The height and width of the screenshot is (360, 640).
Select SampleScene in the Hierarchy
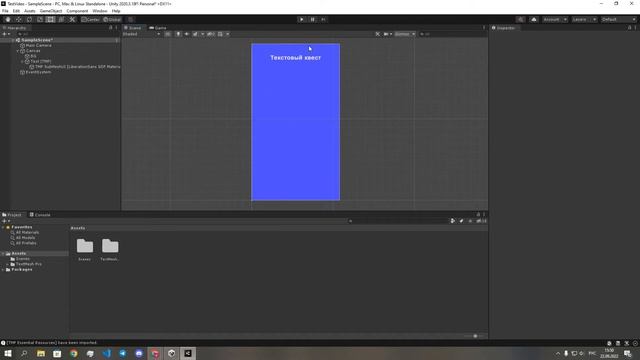[x=37, y=40]
